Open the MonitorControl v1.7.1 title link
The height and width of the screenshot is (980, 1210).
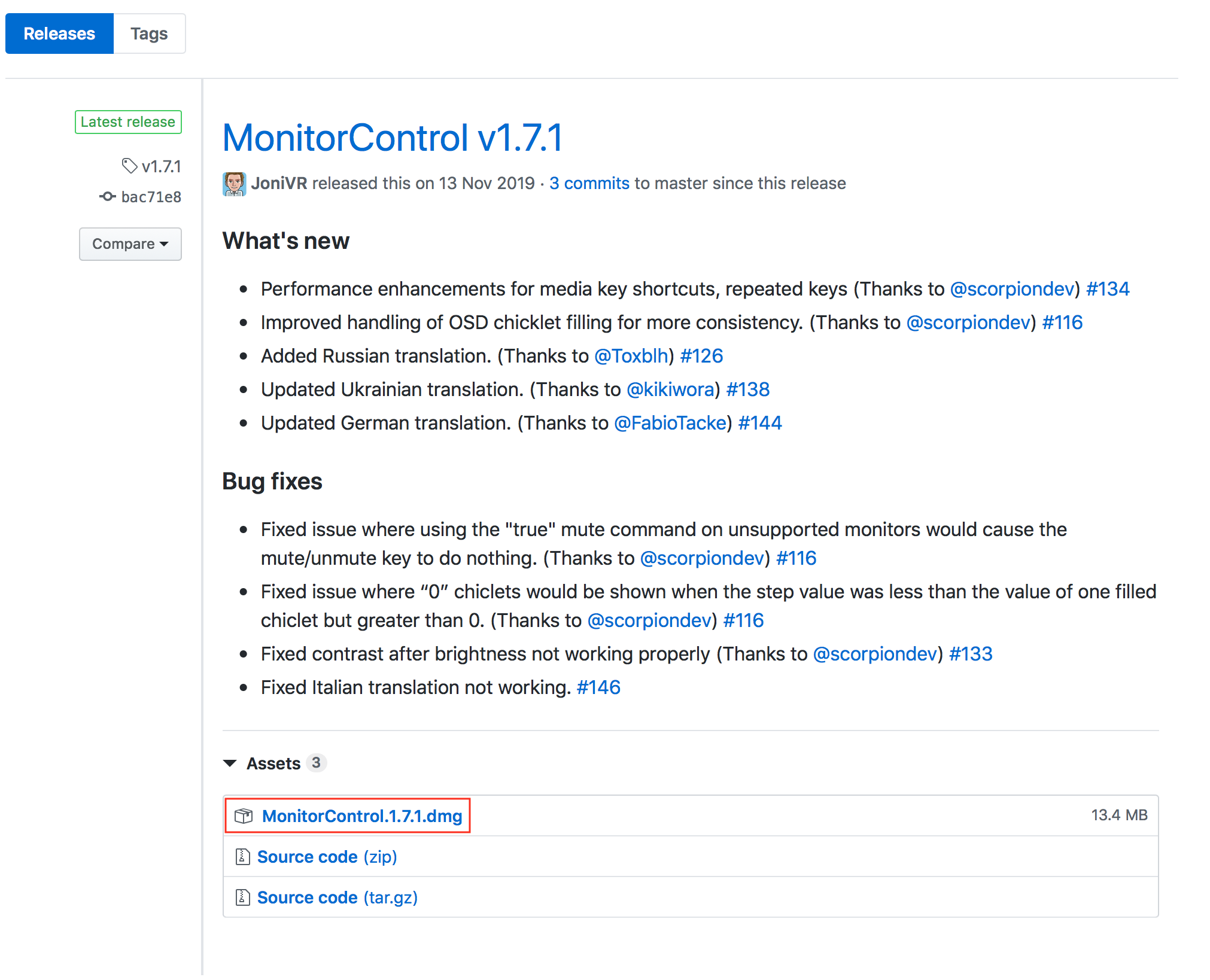[393, 138]
